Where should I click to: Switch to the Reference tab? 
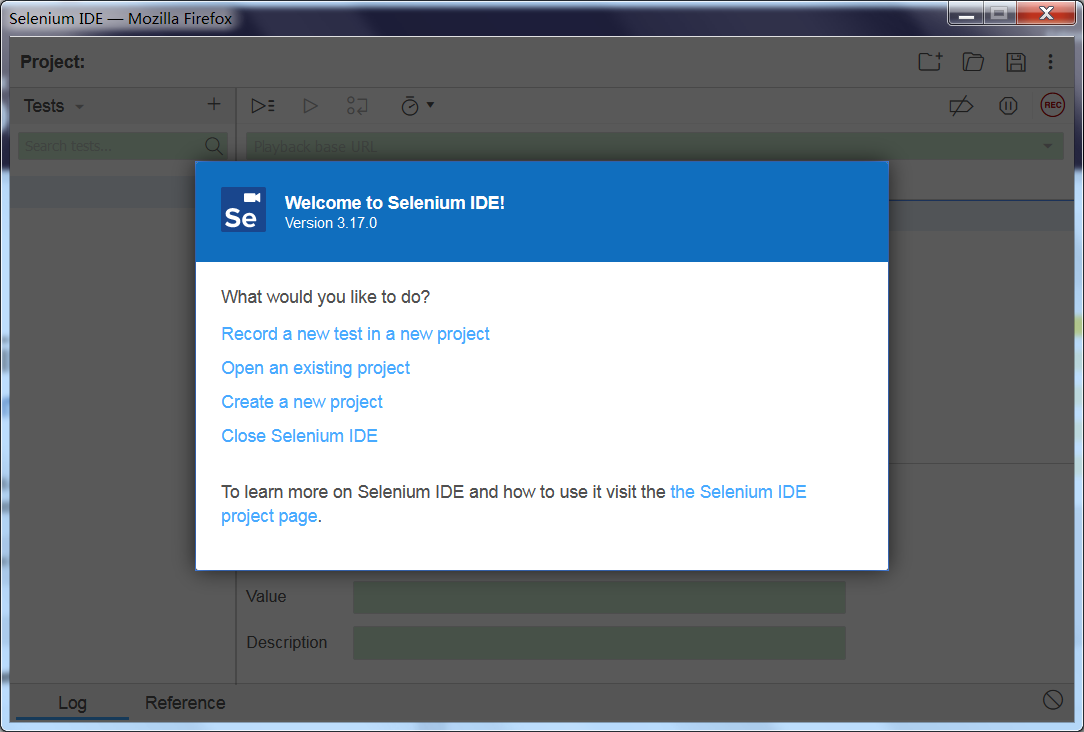point(185,702)
